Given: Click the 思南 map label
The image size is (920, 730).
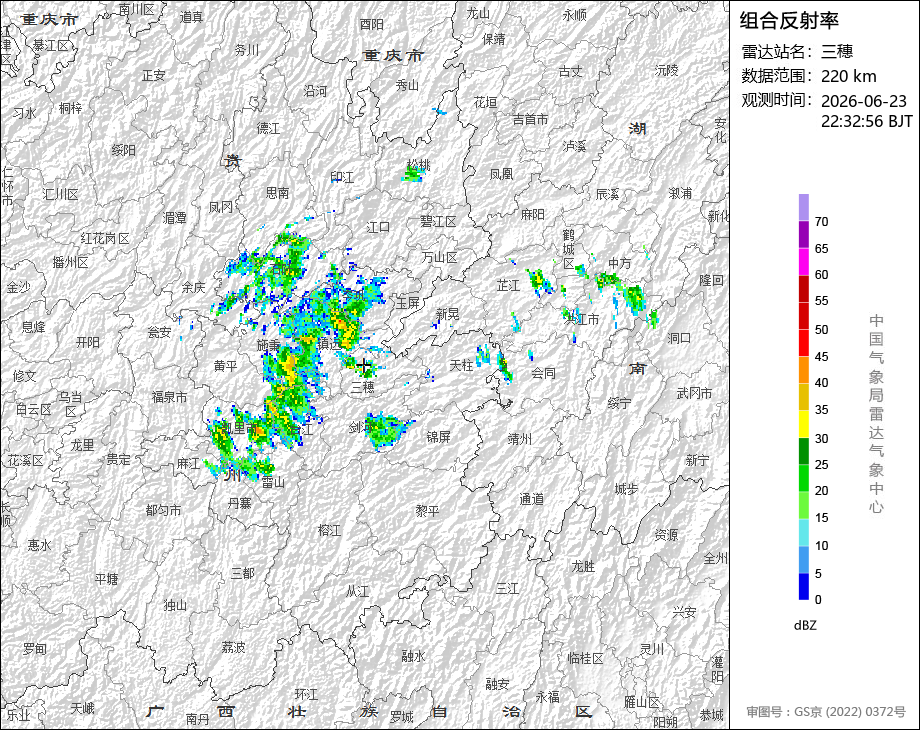Looking at the screenshot, I should pyautogui.click(x=278, y=192).
